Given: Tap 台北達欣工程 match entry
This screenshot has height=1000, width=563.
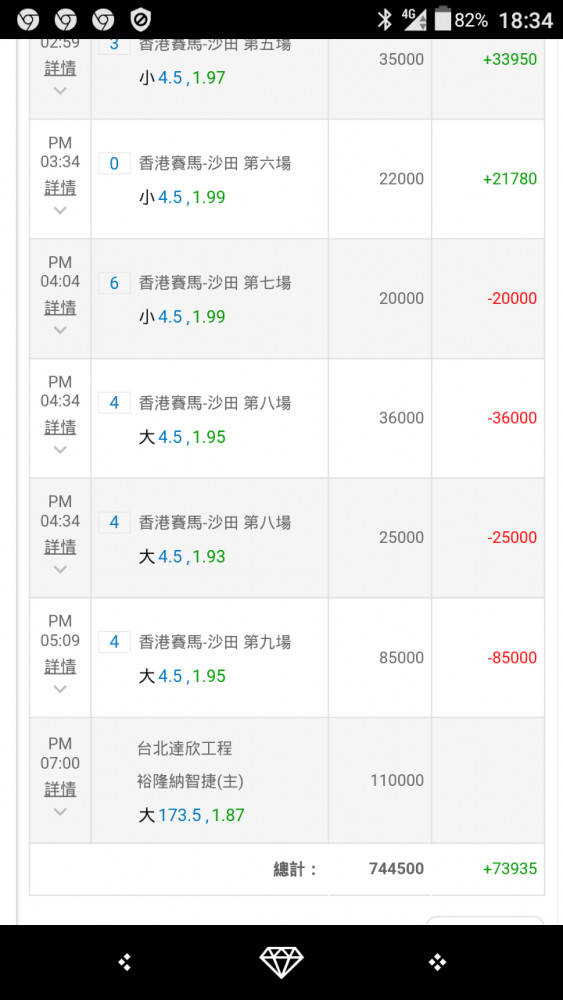Looking at the screenshot, I should pos(185,748).
